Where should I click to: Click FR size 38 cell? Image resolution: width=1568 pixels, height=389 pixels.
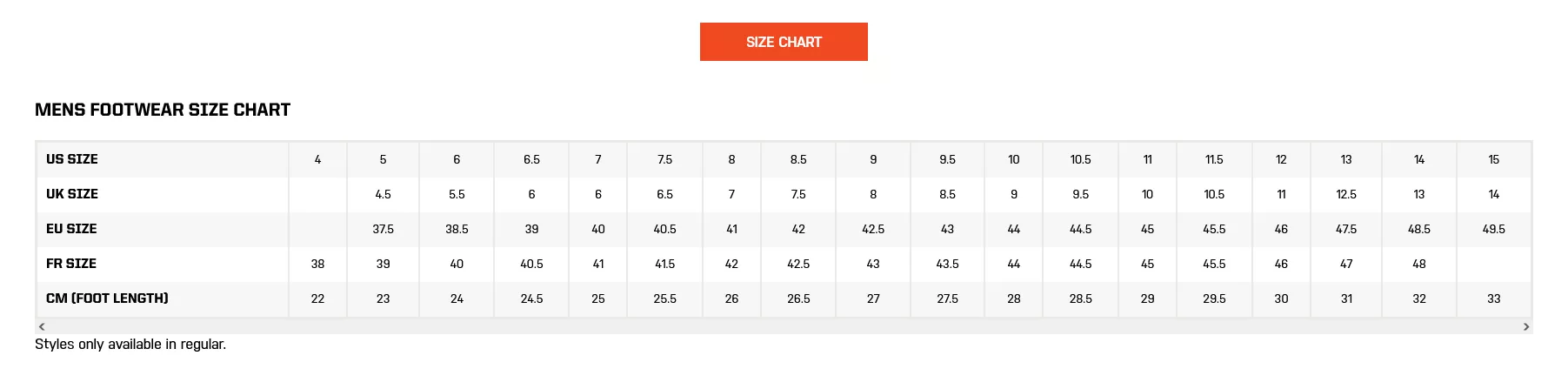(x=317, y=264)
